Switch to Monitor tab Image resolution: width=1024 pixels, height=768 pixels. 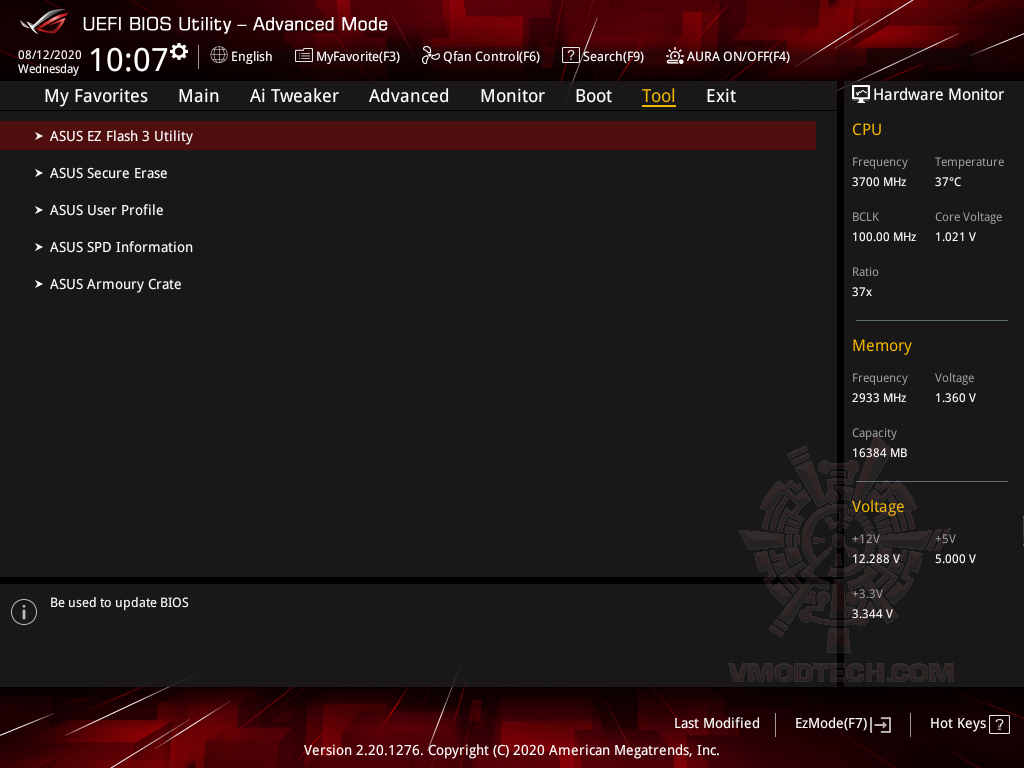click(513, 96)
